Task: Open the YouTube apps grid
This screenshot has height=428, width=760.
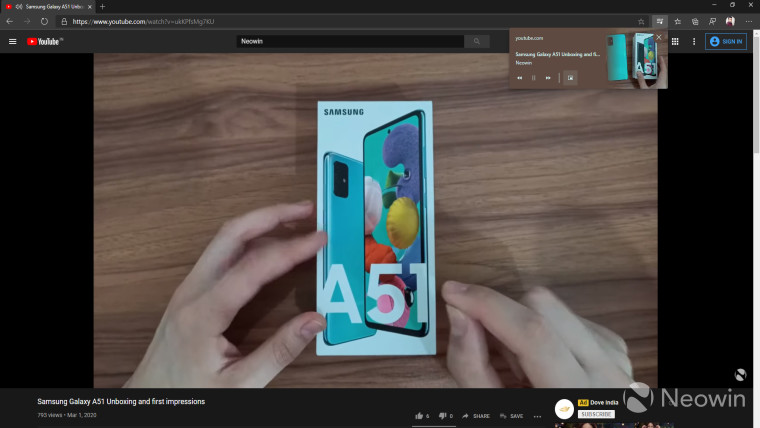Action: pyautogui.click(x=675, y=41)
